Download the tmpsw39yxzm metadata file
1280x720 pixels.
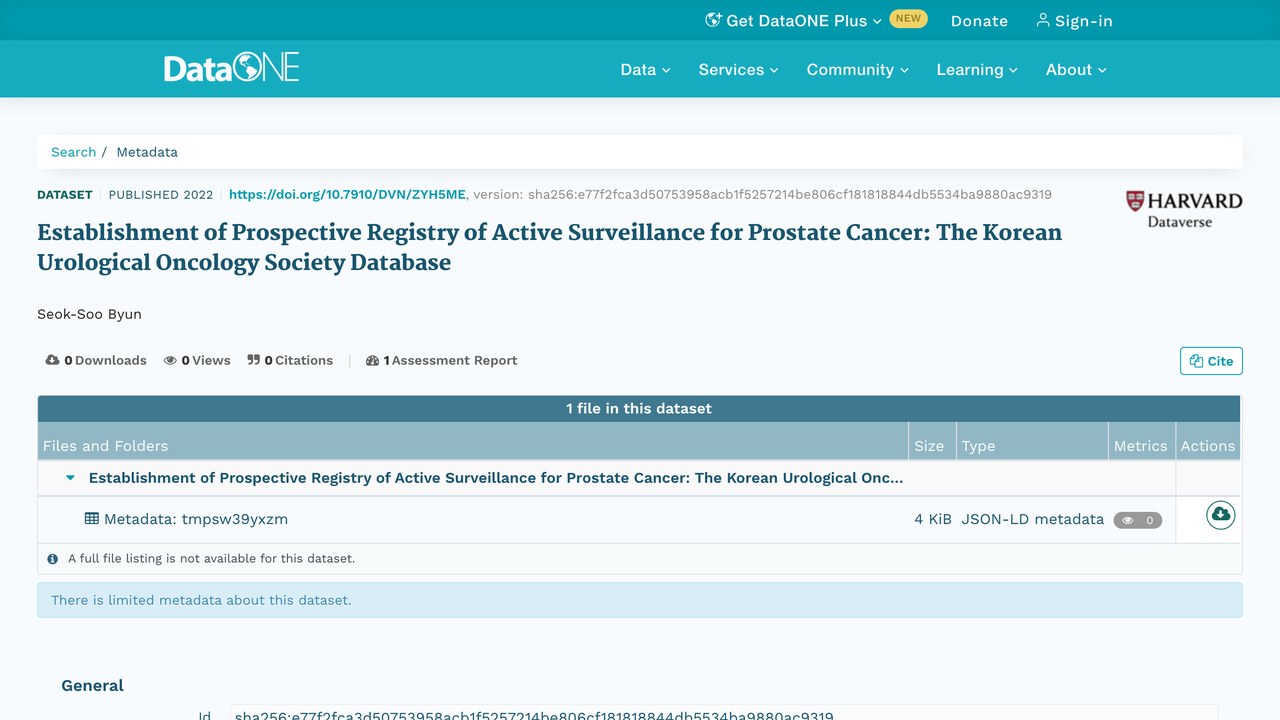[x=1221, y=515]
